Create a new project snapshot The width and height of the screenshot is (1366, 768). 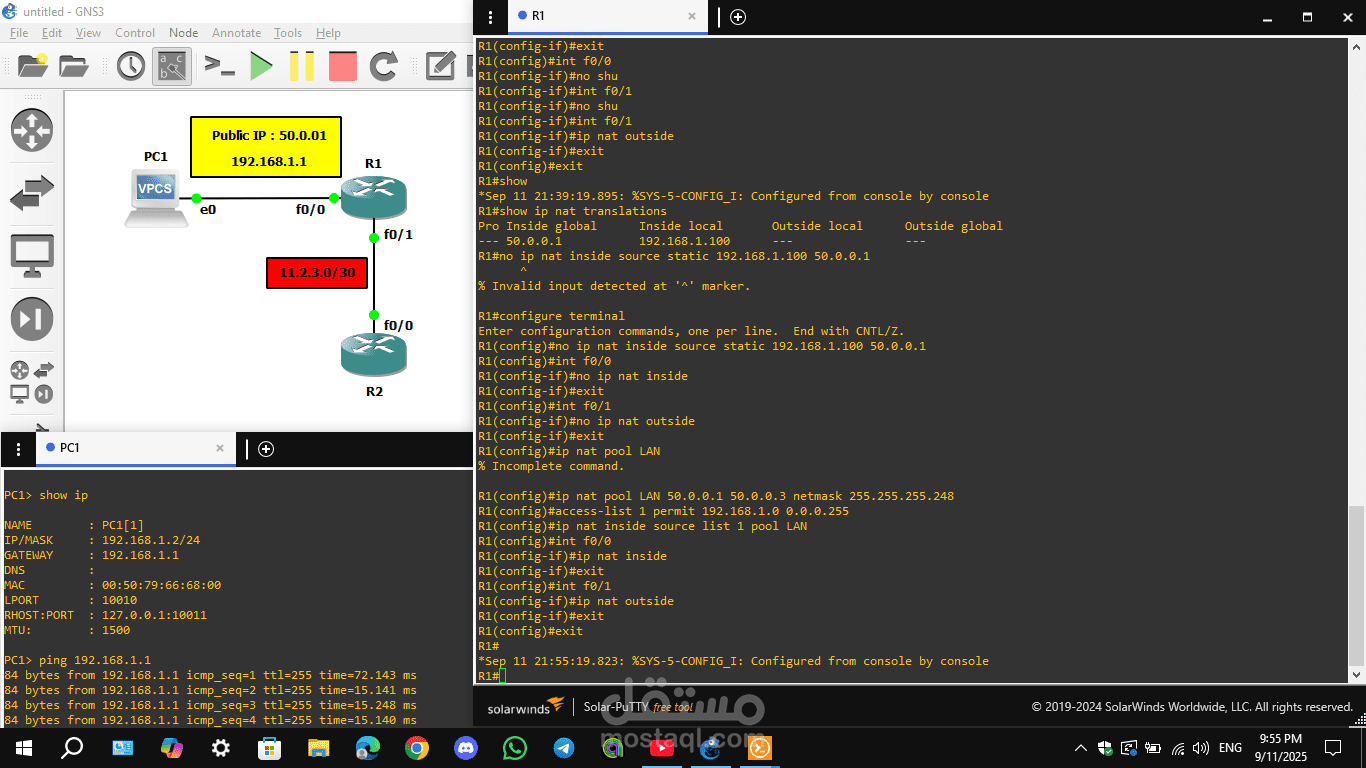click(x=132, y=66)
